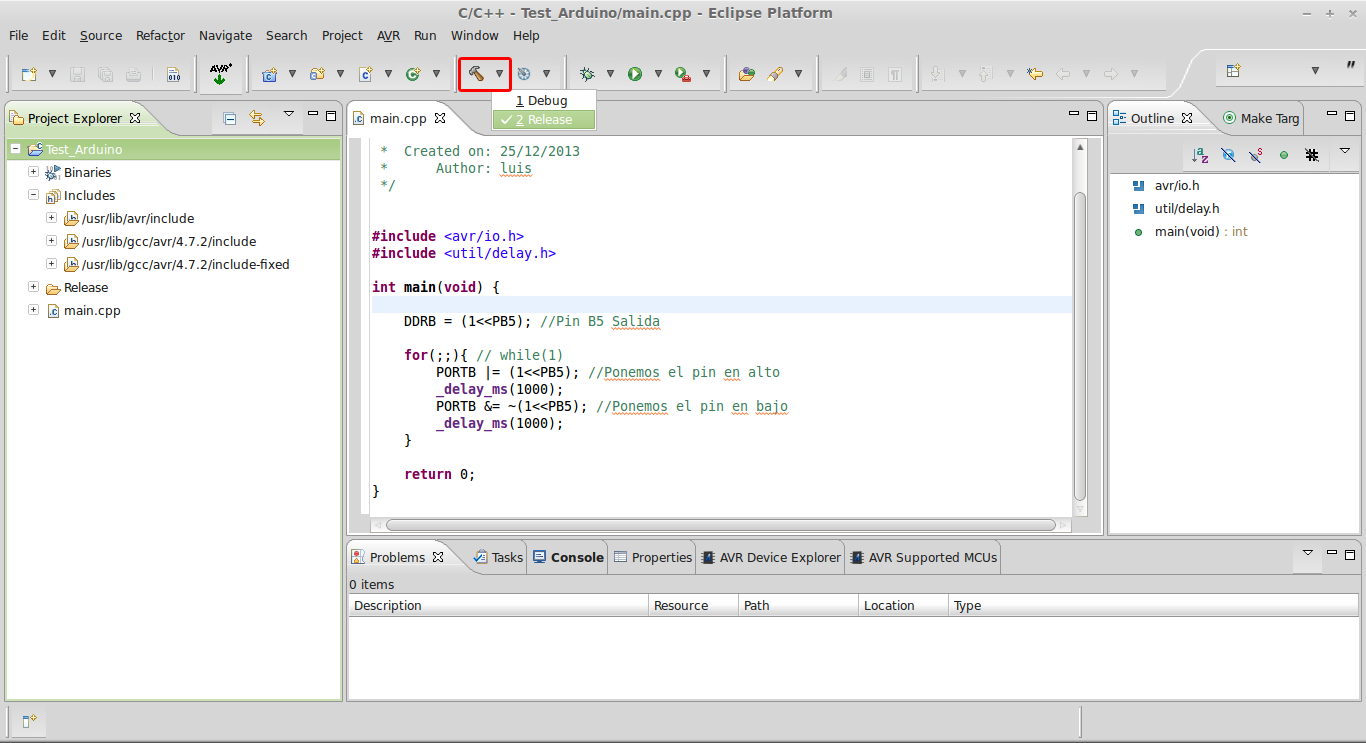Click the New C/C++ Project icon
This screenshot has width=1366, height=743.
[269, 74]
